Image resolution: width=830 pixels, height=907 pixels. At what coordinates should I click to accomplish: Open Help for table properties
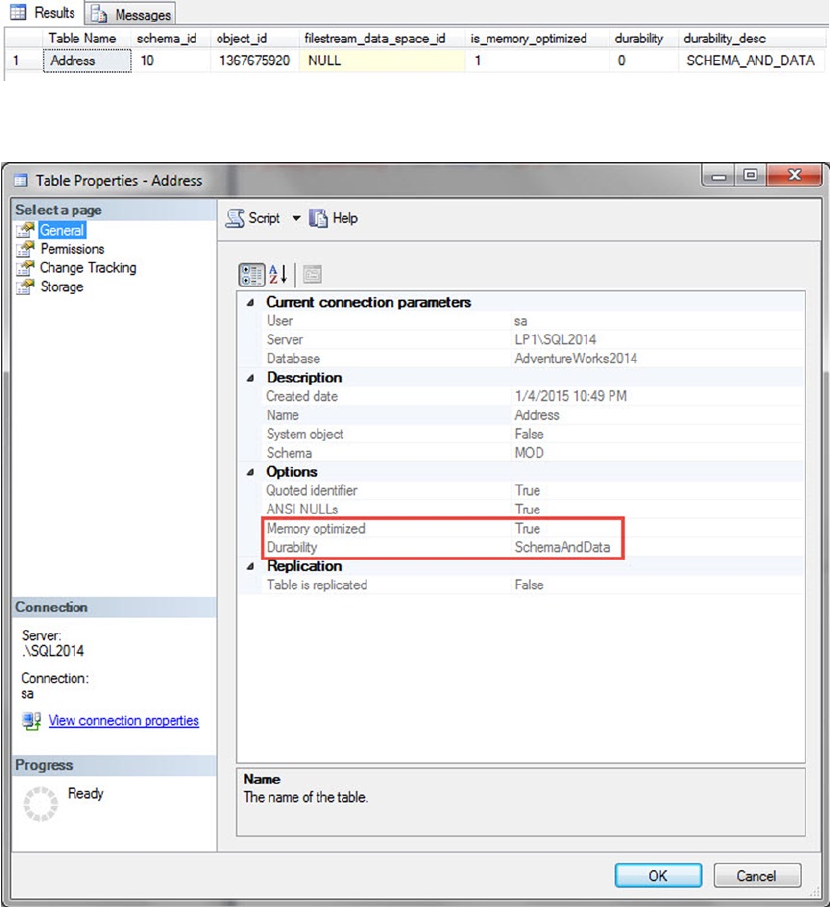pyautogui.click(x=333, y=218)
